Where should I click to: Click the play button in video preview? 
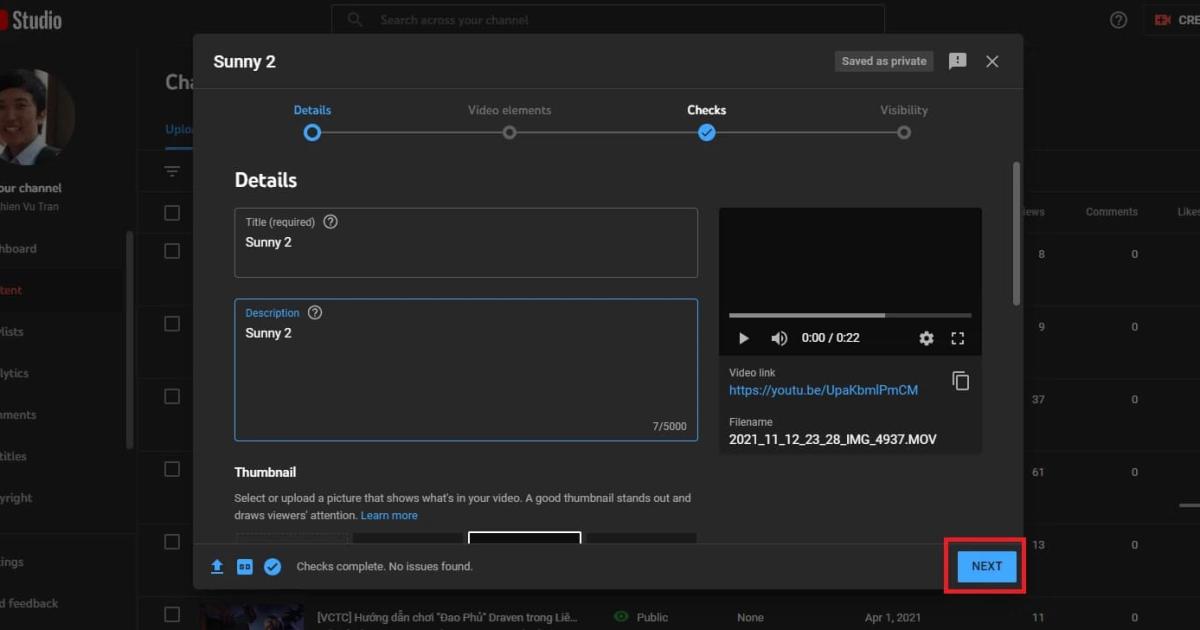[743, 338]
